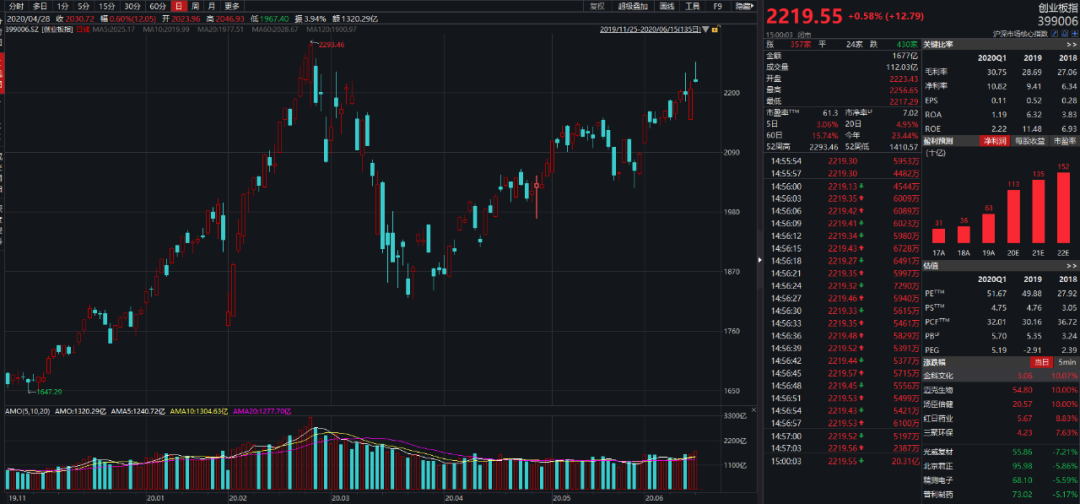Image resolution: width=1080 pixels, height=504 pixels.
Task: Open the 更多 period options
Action: tap(232, 6)
